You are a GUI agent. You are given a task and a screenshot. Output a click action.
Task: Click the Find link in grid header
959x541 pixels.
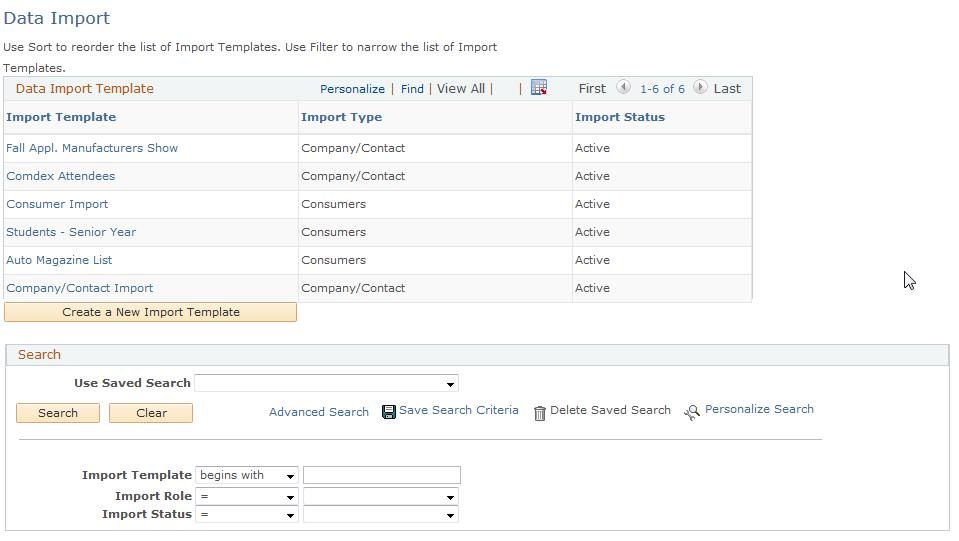click(412, 89)
